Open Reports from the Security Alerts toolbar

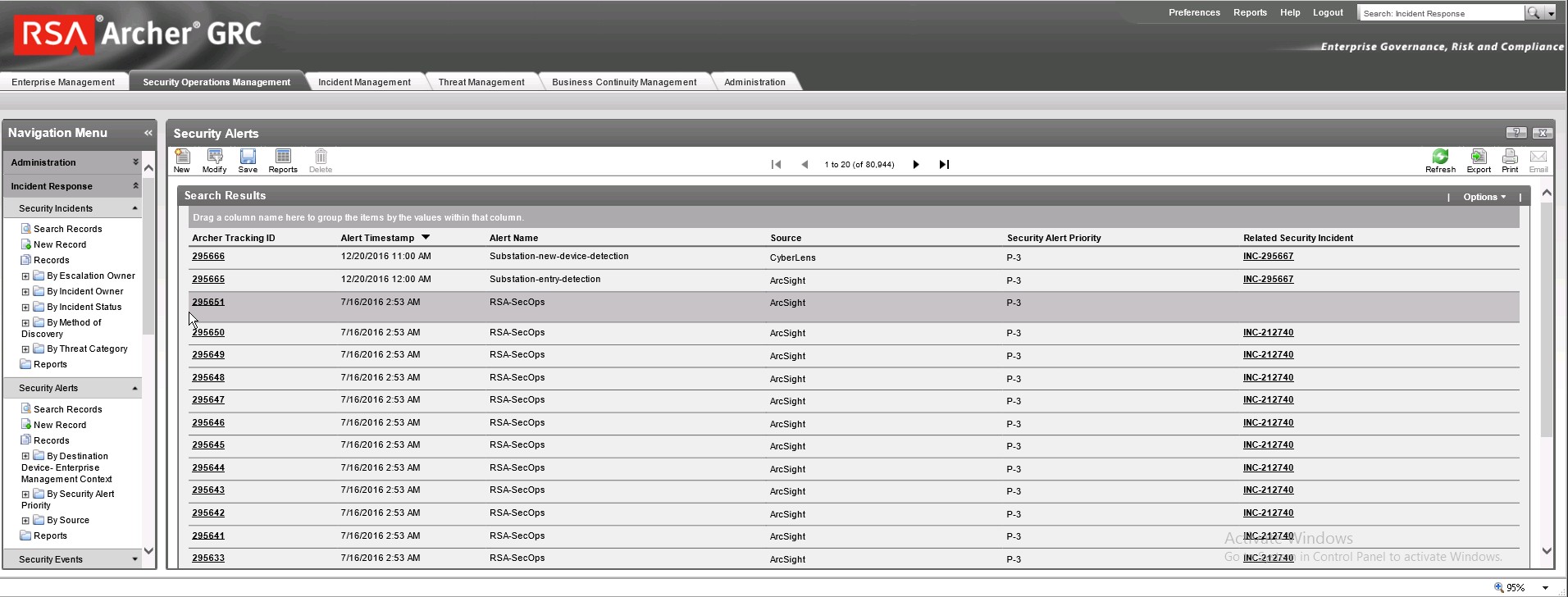click(x=283, y=160)
